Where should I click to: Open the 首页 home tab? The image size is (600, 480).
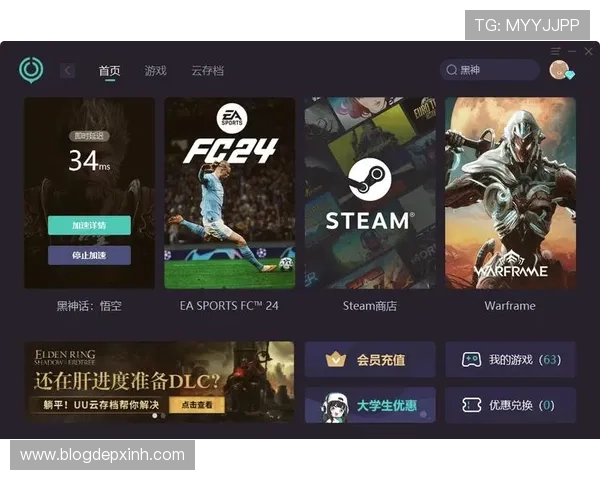click(x=110, y=70)
